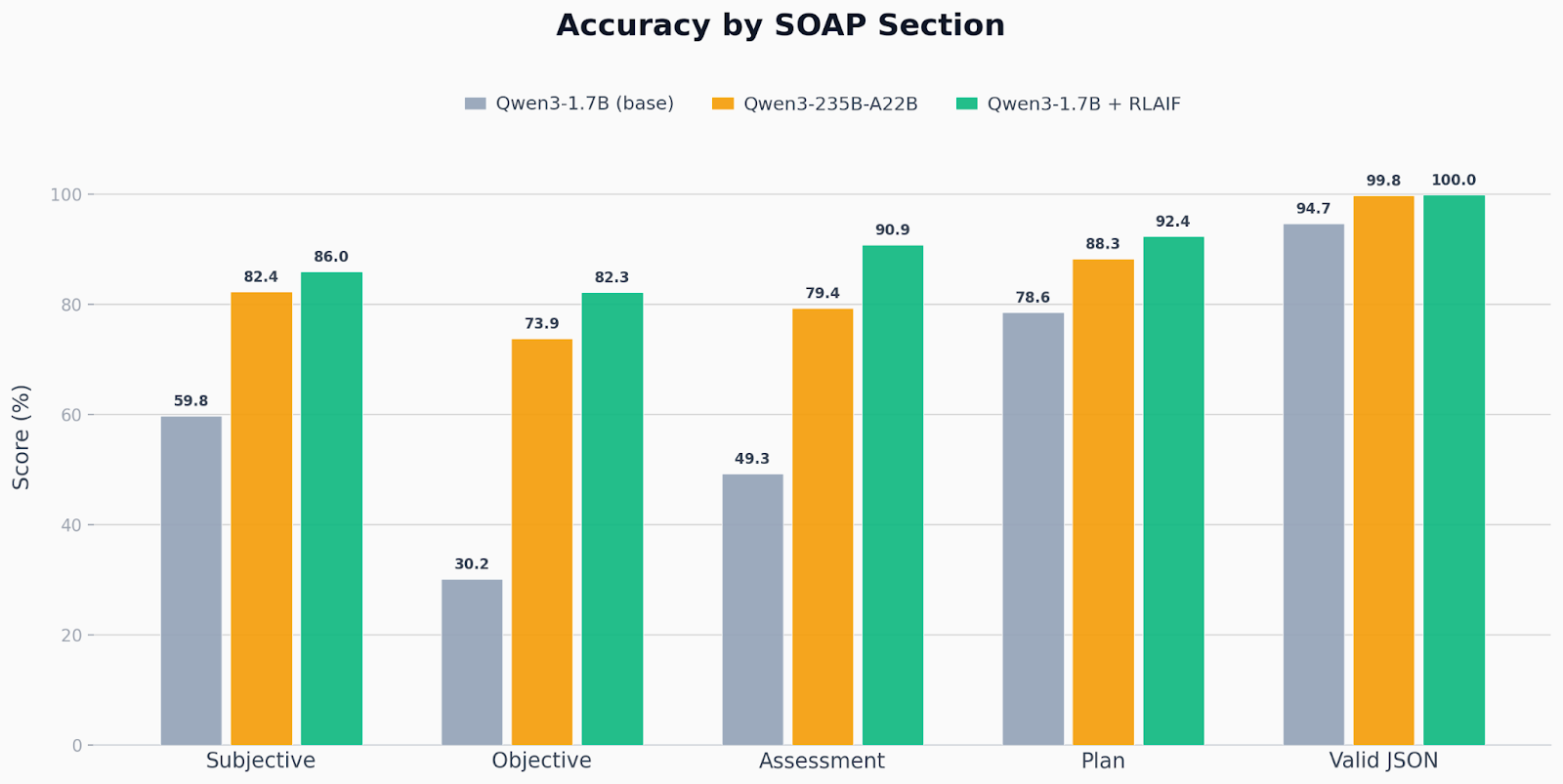Screen dimensions: 1563x784
Task: Select the gray Subjective bar labeled 59.8
Action: tap(191, 581)
